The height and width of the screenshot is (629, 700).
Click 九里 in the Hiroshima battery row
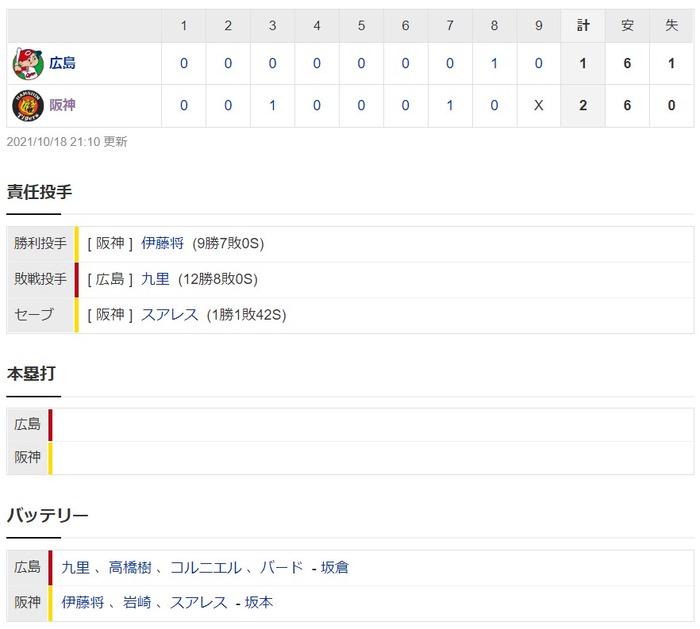[75, 568]
